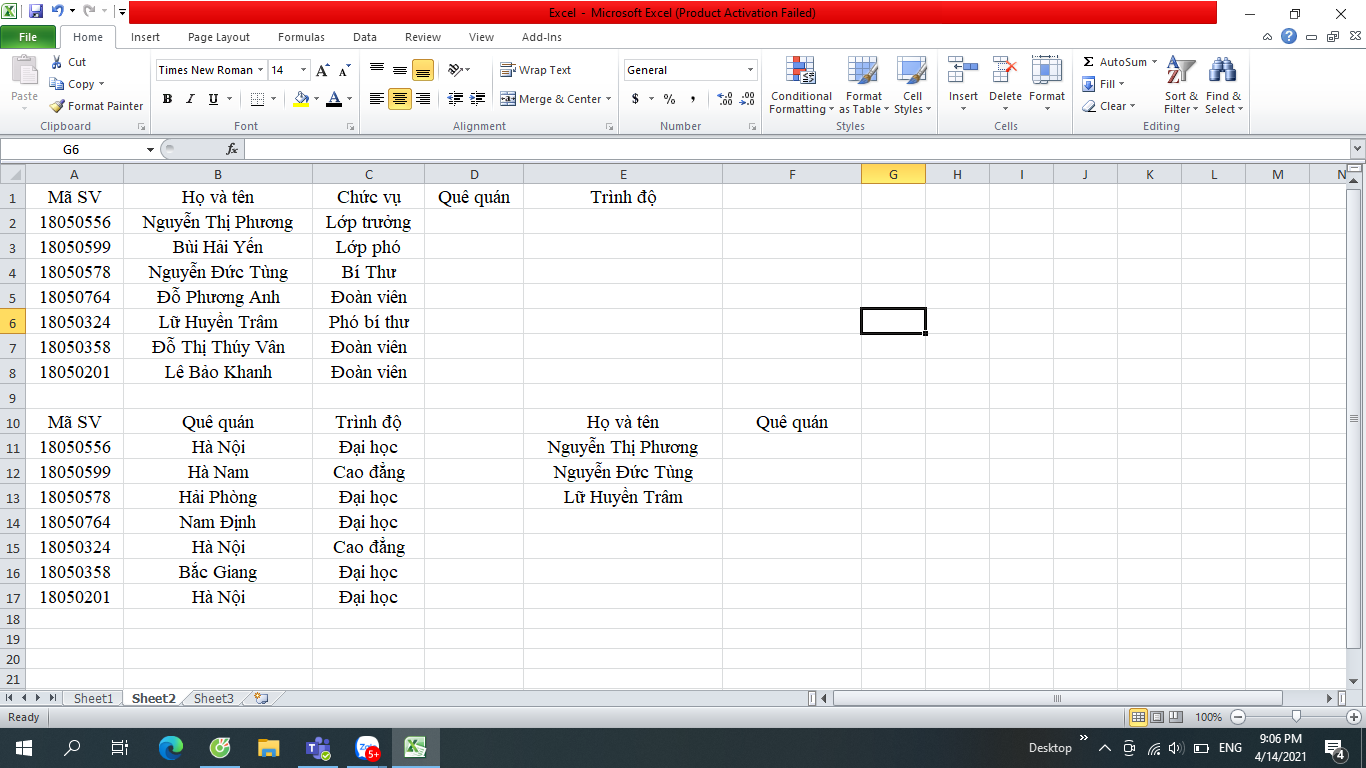This screenshot has width=1366, height=768.
Task: Apply percent style format
Action: click(x=669, y=99)
